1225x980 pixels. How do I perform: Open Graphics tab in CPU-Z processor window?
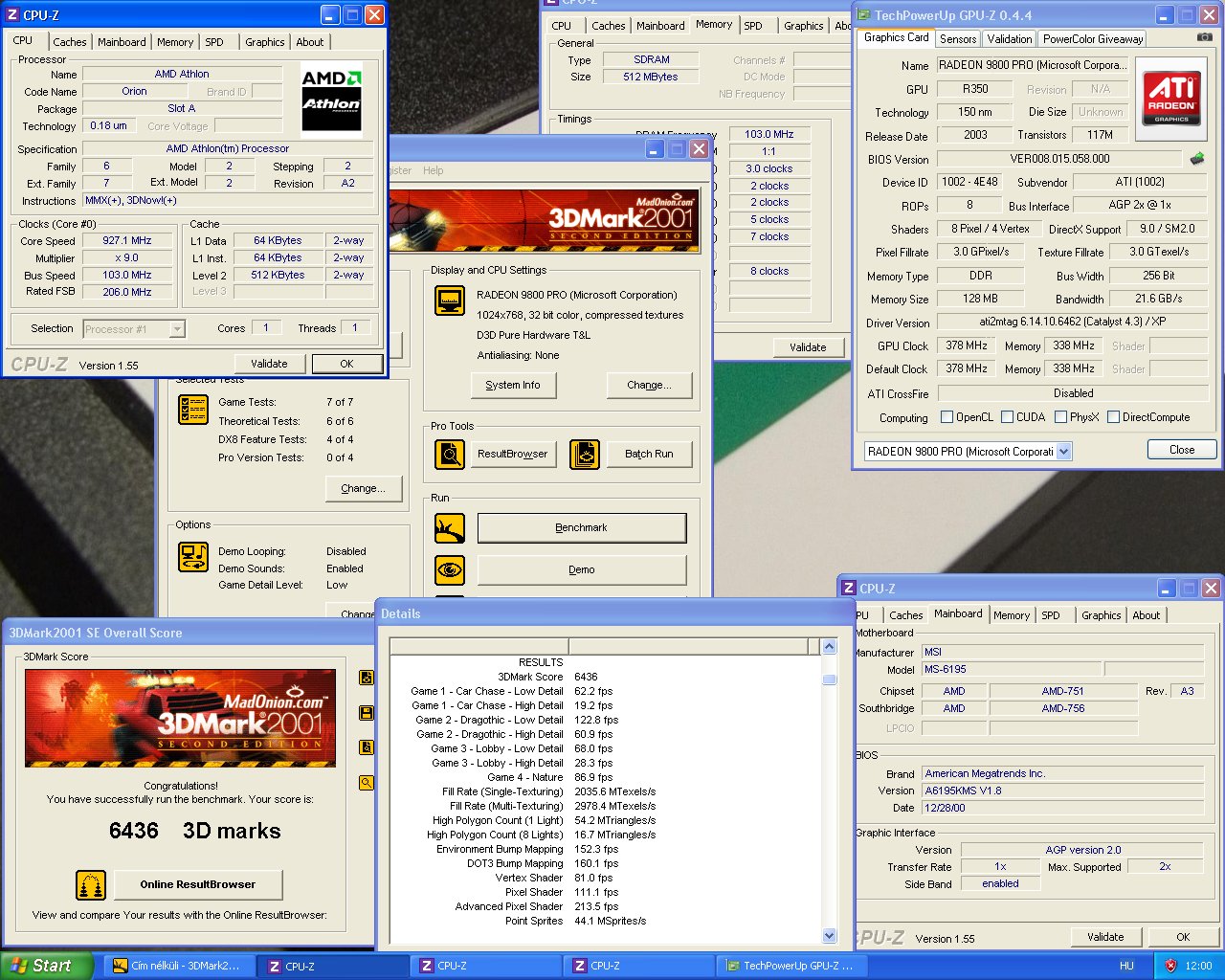(x=264, y=42)
